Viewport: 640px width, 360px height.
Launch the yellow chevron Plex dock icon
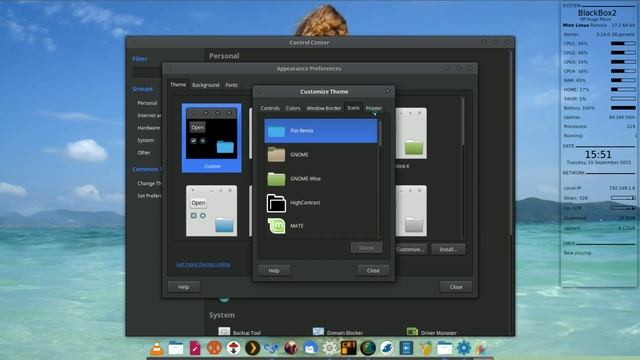253,348
